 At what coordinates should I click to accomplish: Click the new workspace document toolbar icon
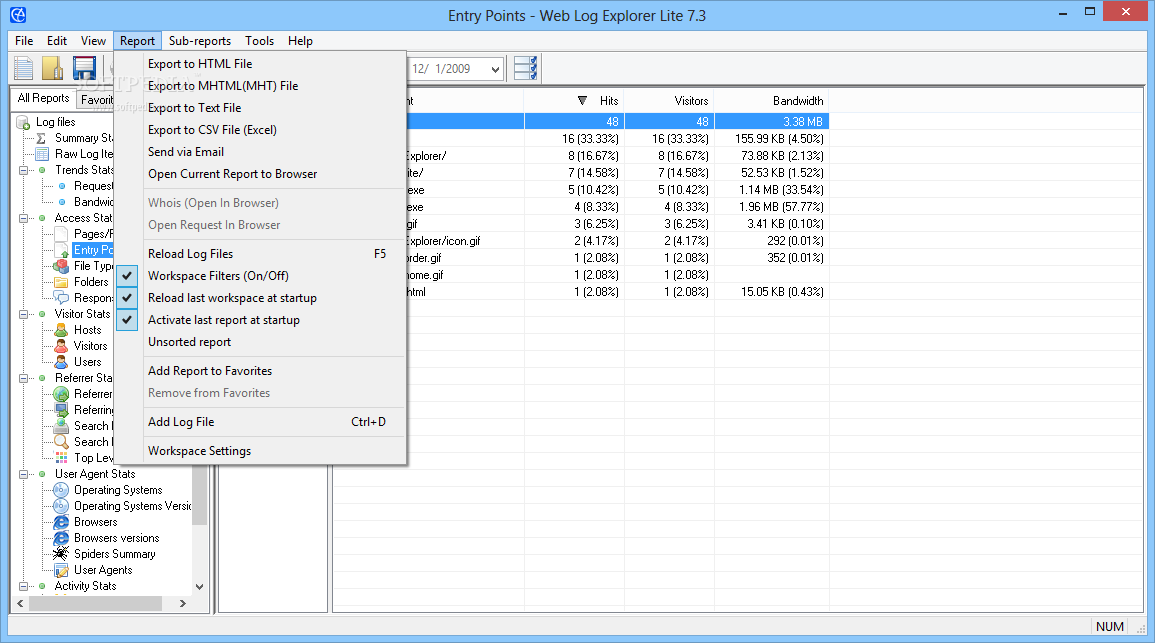pos(24,68)
